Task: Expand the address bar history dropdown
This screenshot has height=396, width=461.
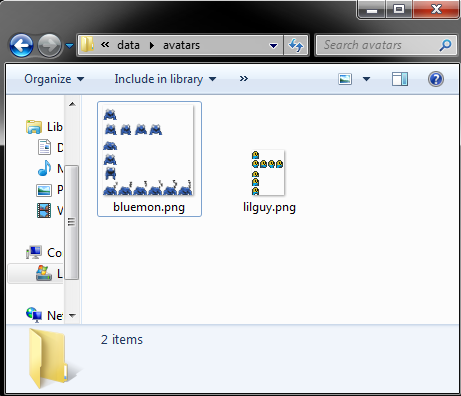Action: [273, 45]
